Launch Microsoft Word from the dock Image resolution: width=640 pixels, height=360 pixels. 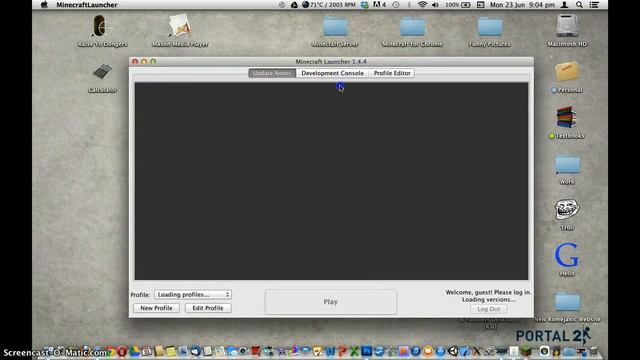330,351
